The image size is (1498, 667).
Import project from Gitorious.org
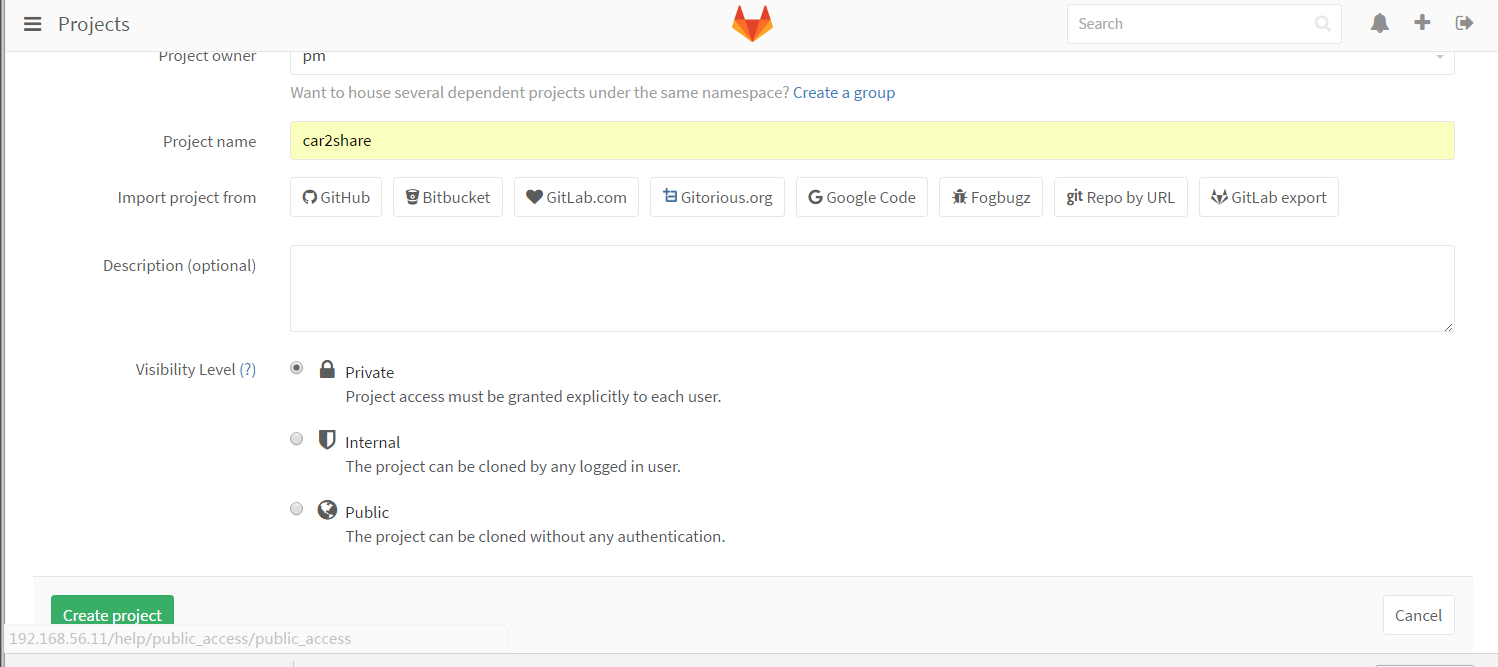click(717, 197)
